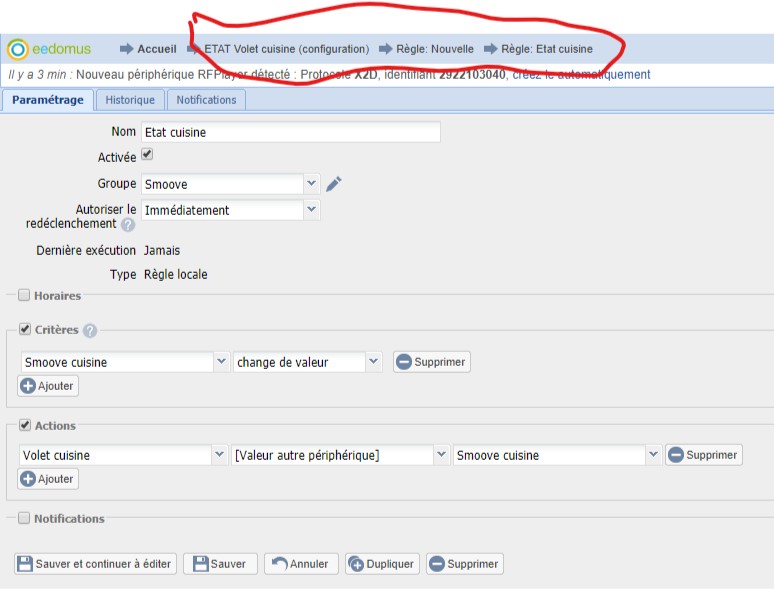Open the '[Valeur autre périphérique]' dropdown

[x=441, y=455]
